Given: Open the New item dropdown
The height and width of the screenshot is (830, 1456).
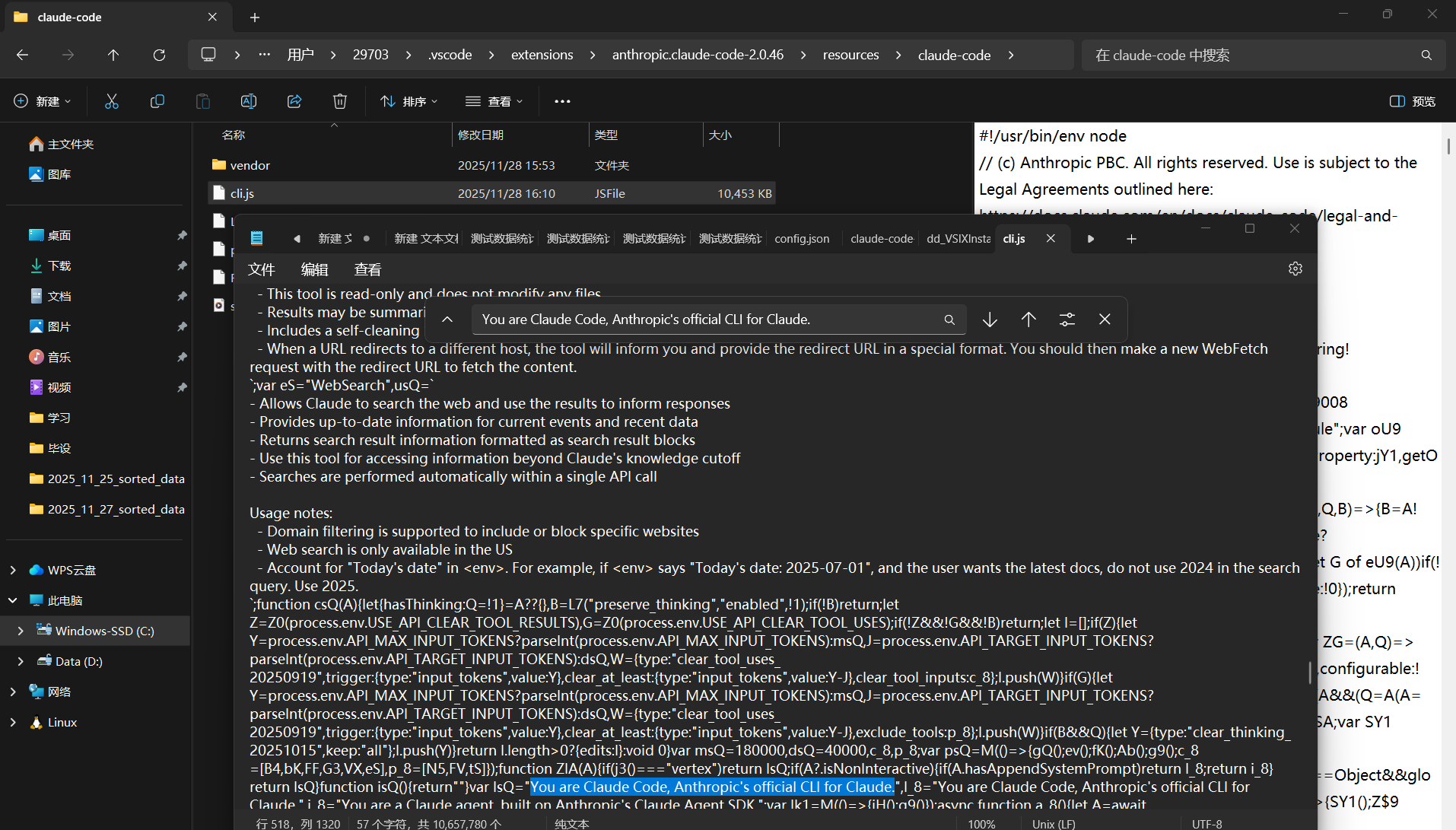Looking at the screenshot, I should [x=43, y=101].
